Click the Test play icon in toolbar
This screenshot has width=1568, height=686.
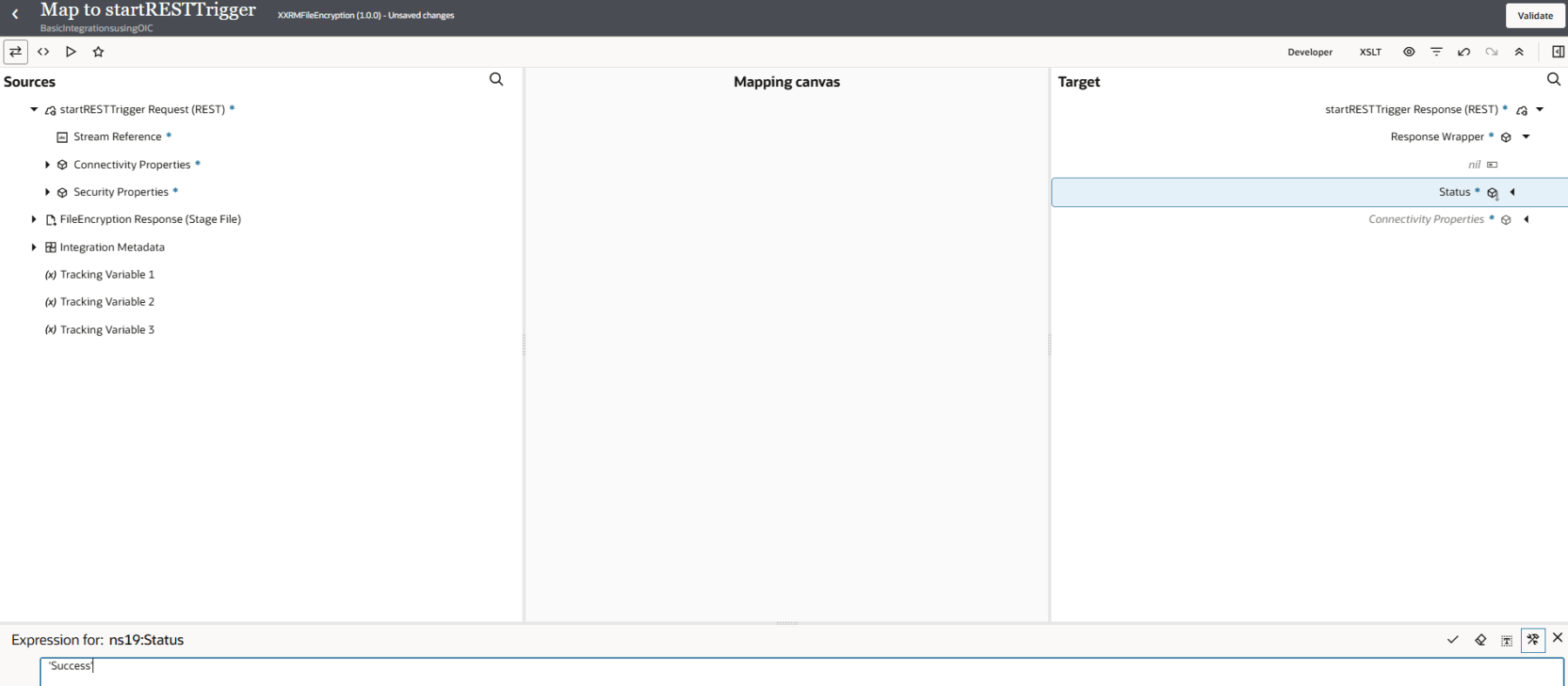pos(71,52)
